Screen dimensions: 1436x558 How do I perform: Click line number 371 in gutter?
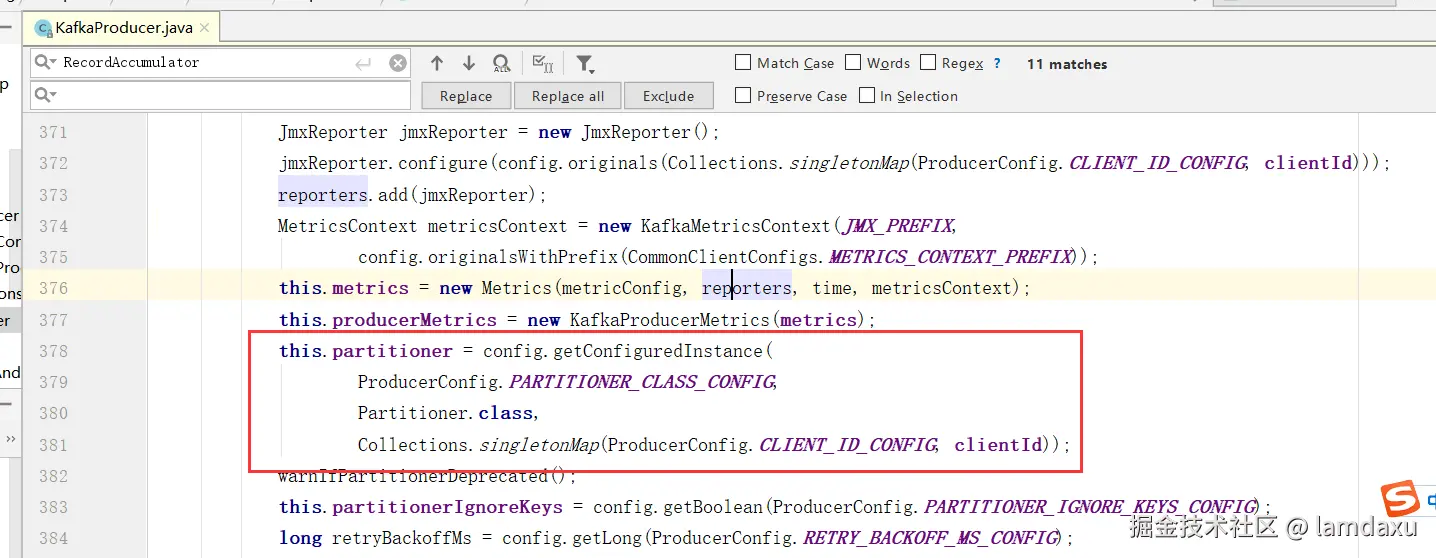(53, 132)
